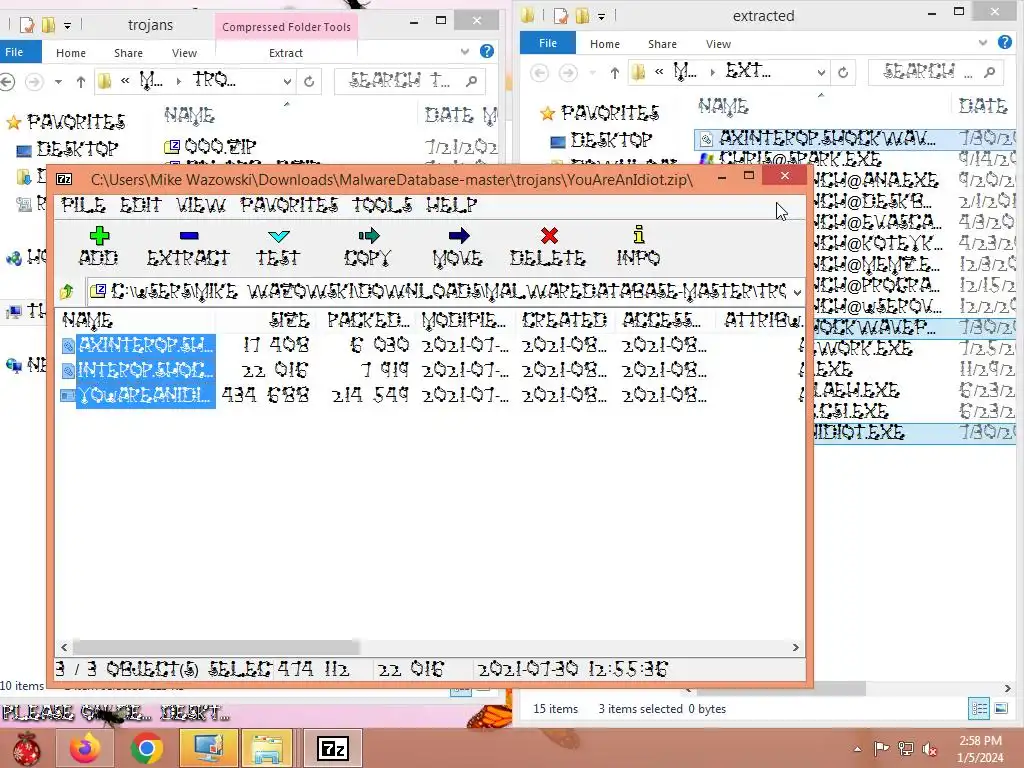Click the 7z icon in the title bar

(x=64, y=179)
